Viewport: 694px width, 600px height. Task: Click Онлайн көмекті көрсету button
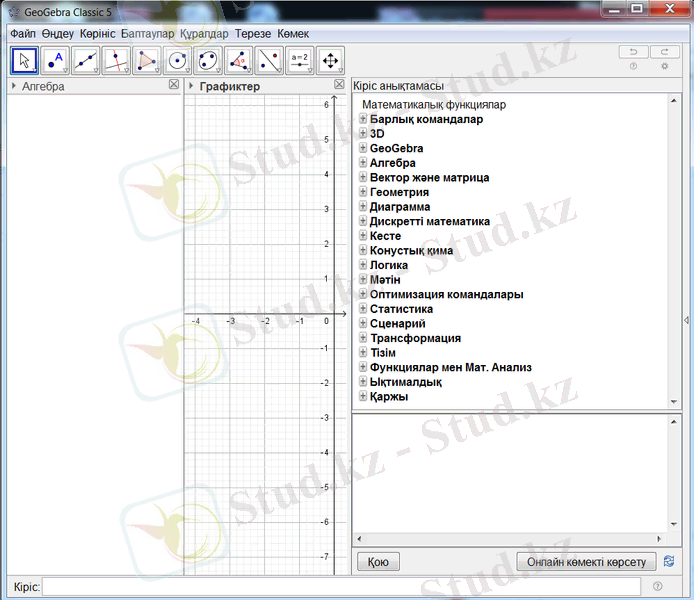click(586, 562)
